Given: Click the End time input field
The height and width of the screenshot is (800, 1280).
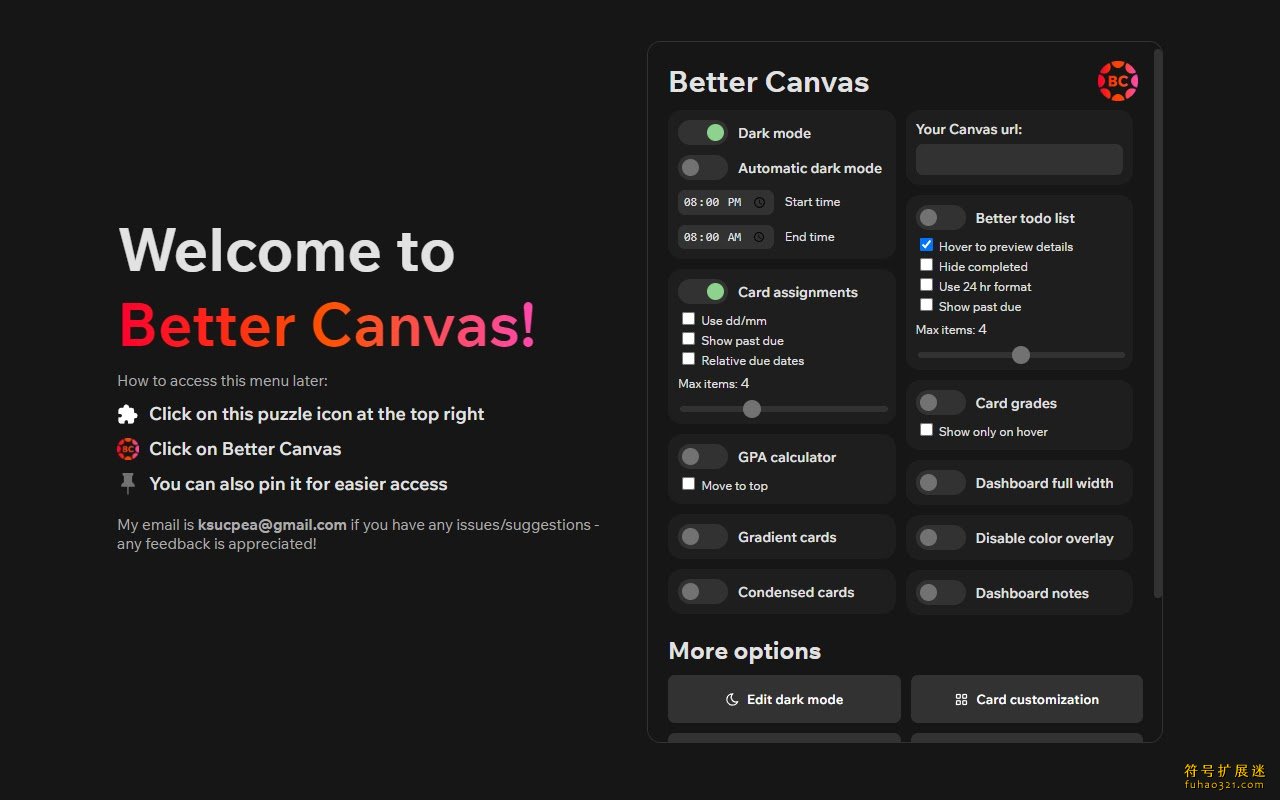Looking at the screenshot, I should click(x=726, y=237).
